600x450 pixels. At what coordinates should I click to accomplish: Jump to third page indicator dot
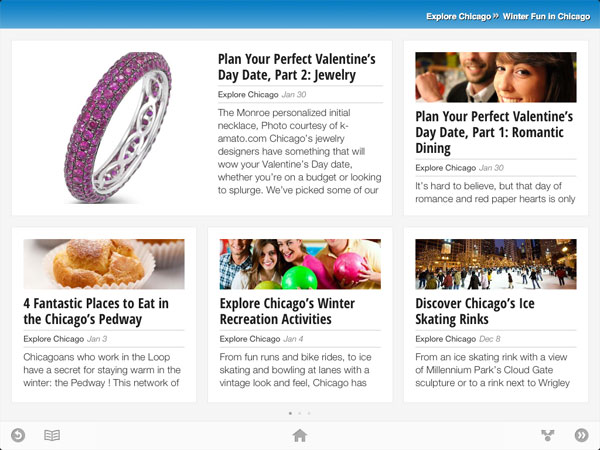309,413
